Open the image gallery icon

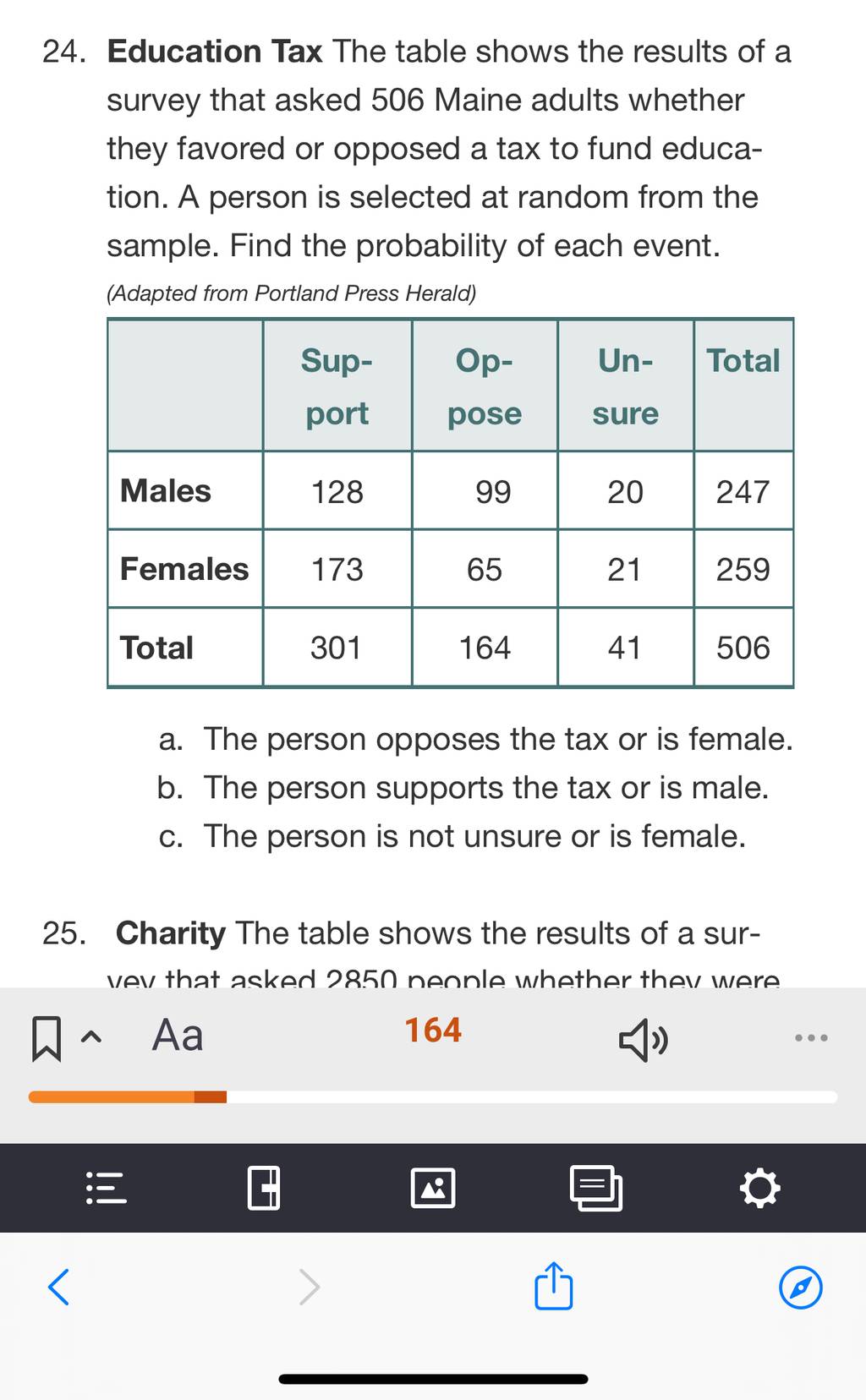point(433,1188)
